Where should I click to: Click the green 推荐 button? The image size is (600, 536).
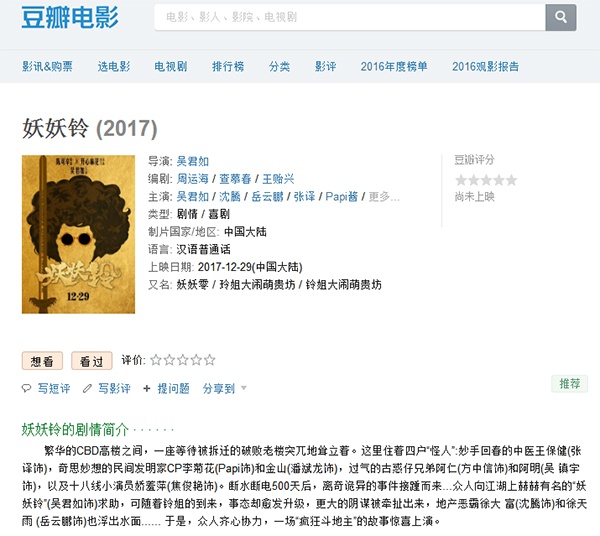(570, 383)
